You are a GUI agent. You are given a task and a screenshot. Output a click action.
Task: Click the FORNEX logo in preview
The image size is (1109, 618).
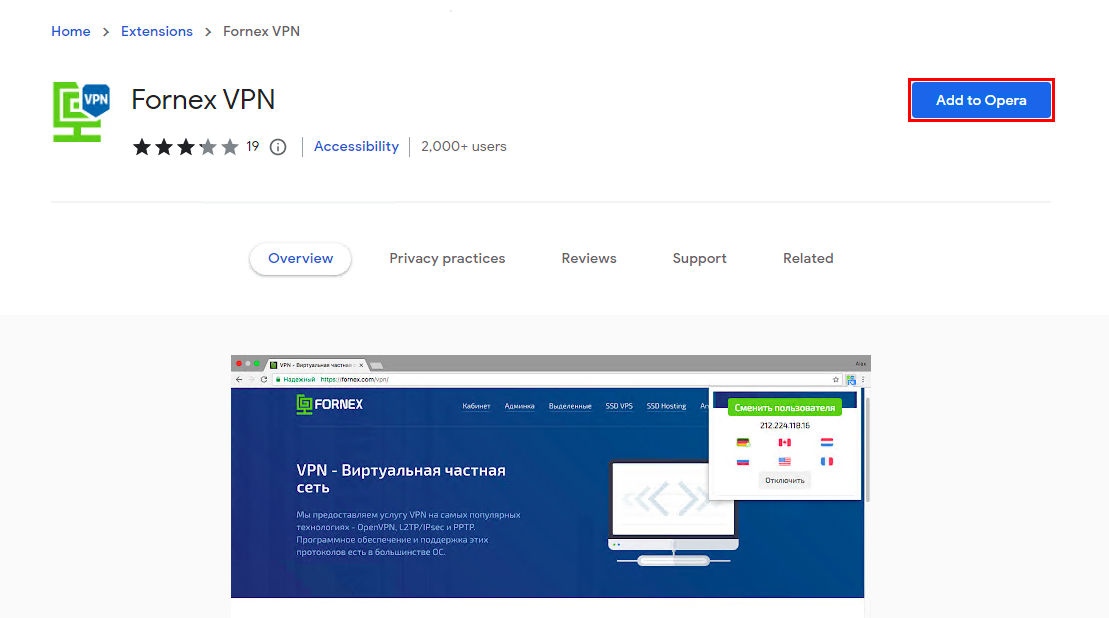[330, 404]
